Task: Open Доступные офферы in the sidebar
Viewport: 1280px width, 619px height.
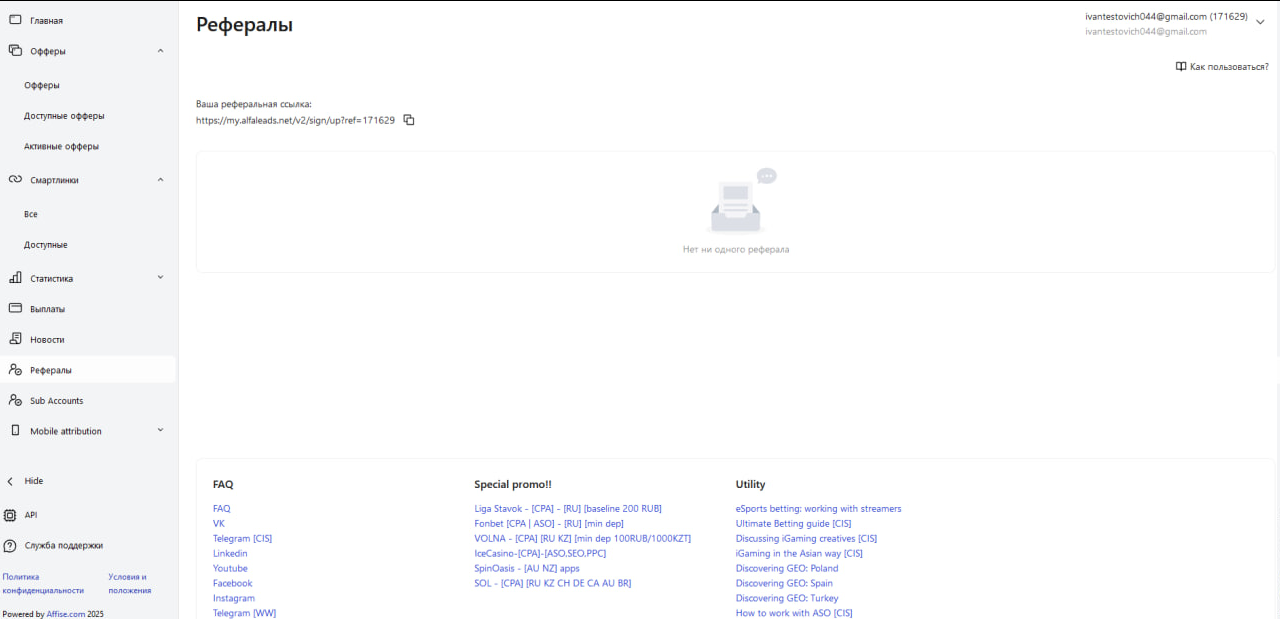Action: click(x=64, y=116)
